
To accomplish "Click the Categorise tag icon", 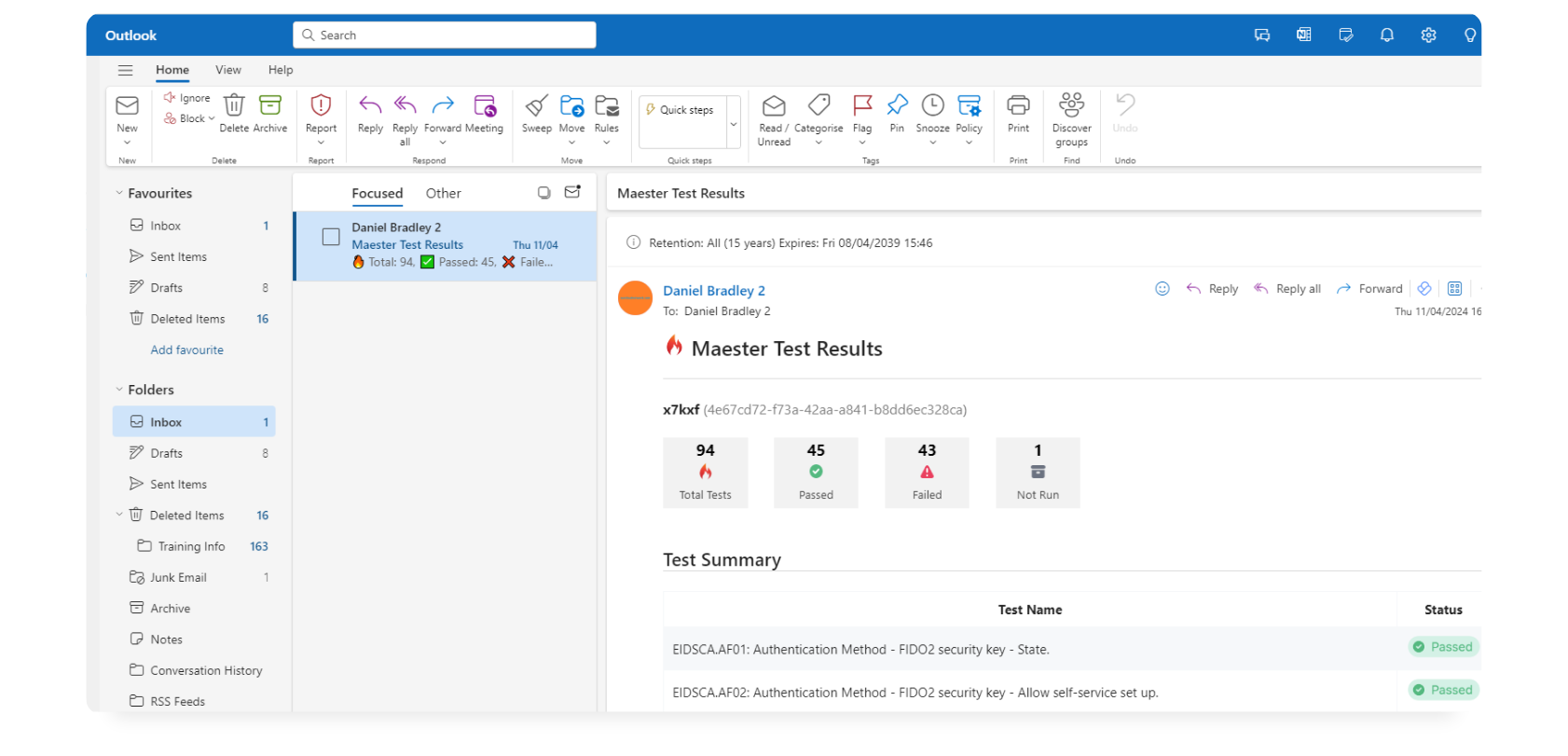I will 818,106.
